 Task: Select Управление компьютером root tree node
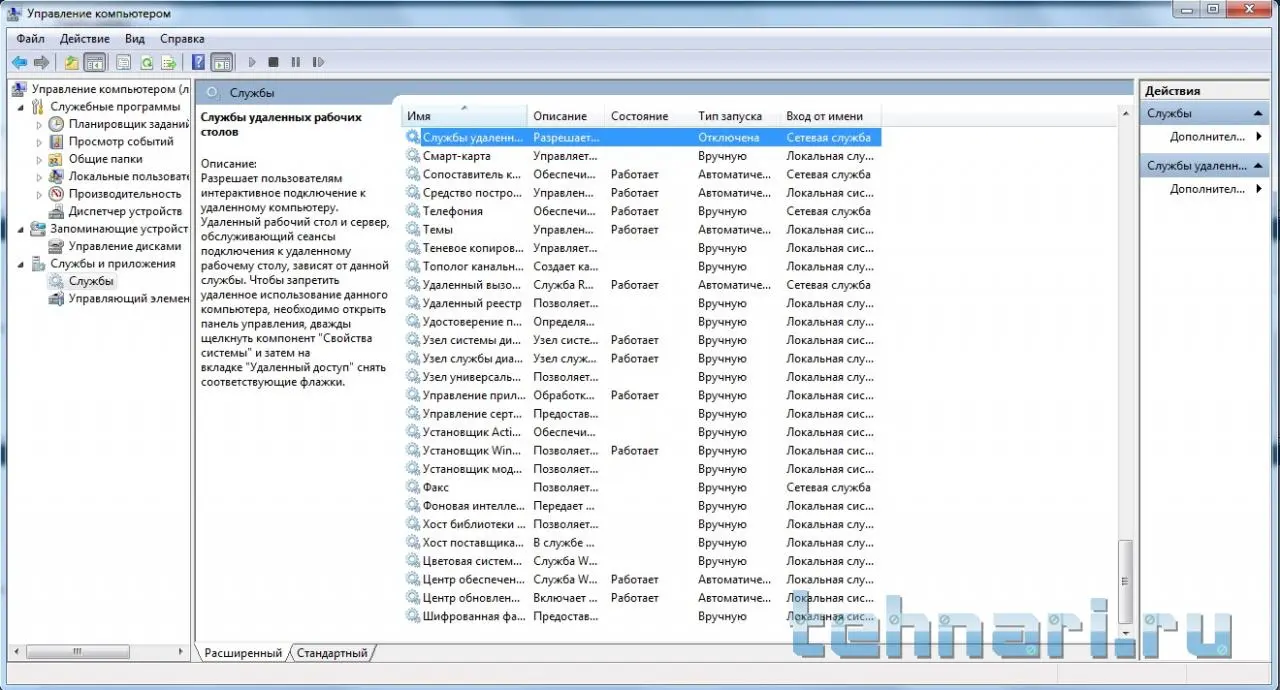110,89
